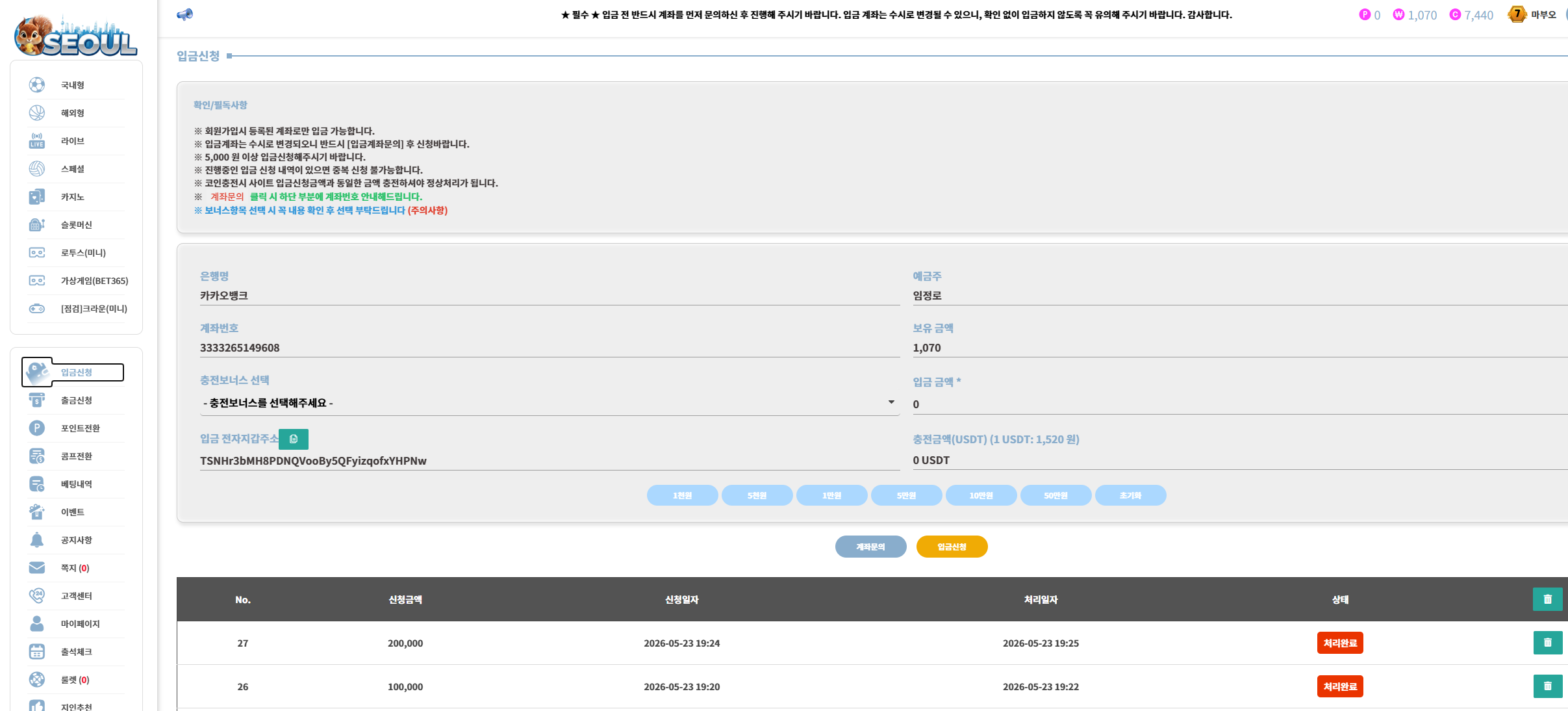Submit with orange 입금신청 button
The height and width of the screenshot is (711, 1568).
pyautogui.click(x=952, y=547)
